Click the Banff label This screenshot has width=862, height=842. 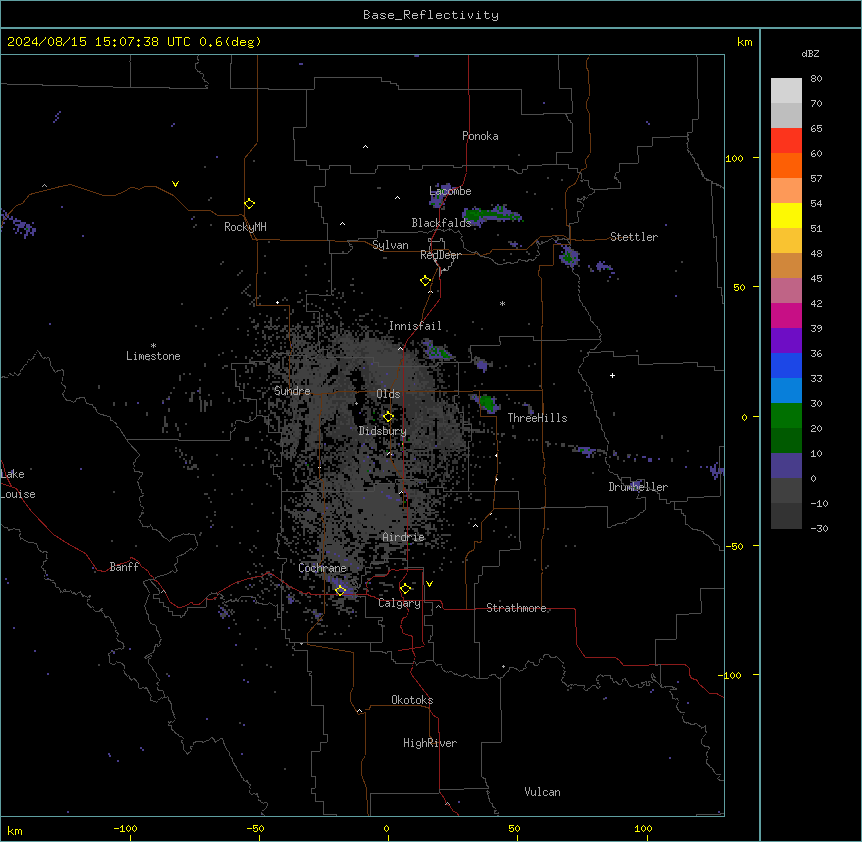click(x=124, y=567)
